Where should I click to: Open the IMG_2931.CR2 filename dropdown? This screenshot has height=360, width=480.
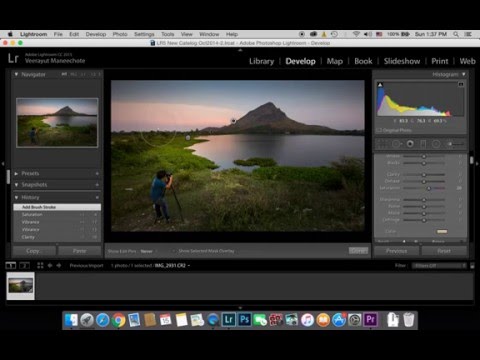(172, 266)
